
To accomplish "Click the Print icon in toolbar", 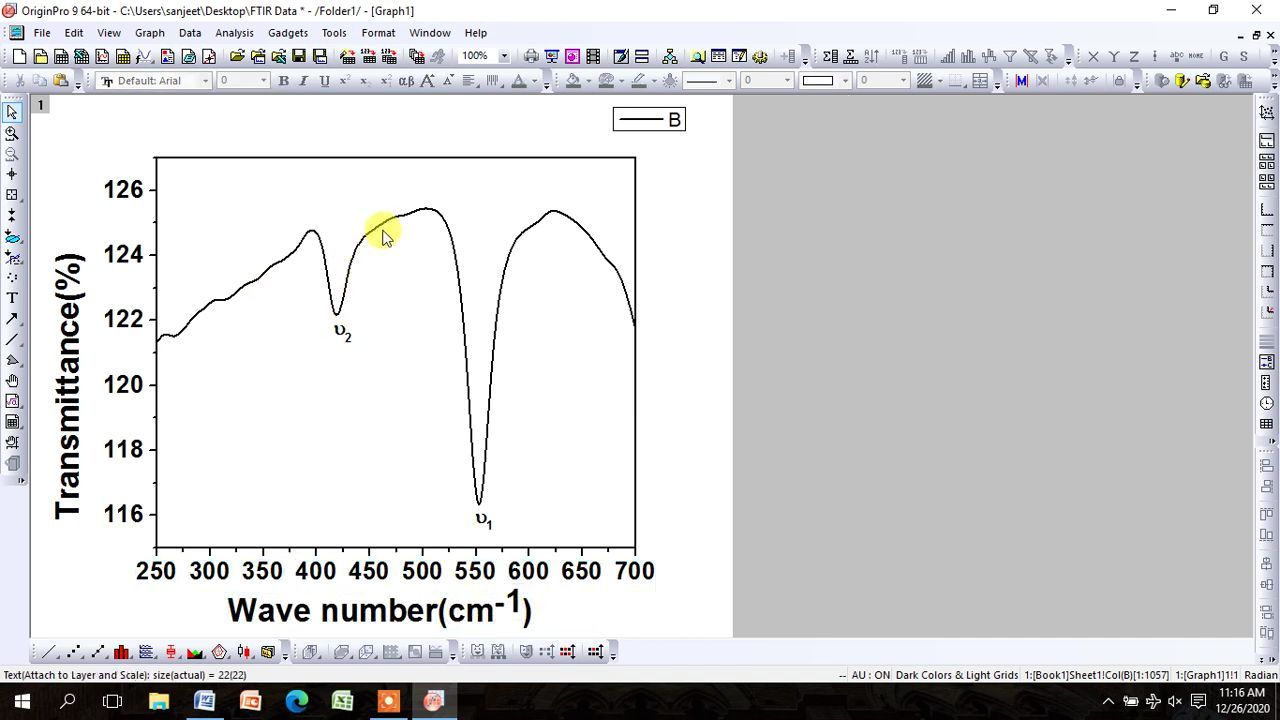I will [531, 57].
